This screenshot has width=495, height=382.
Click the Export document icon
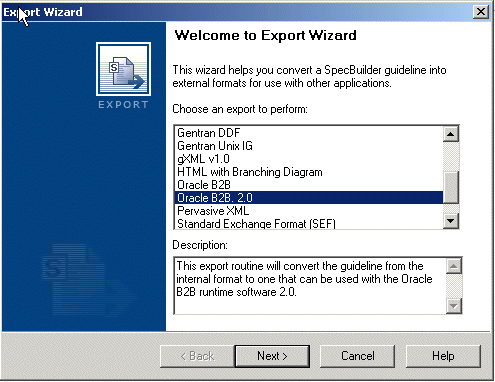tap(123, 69)
